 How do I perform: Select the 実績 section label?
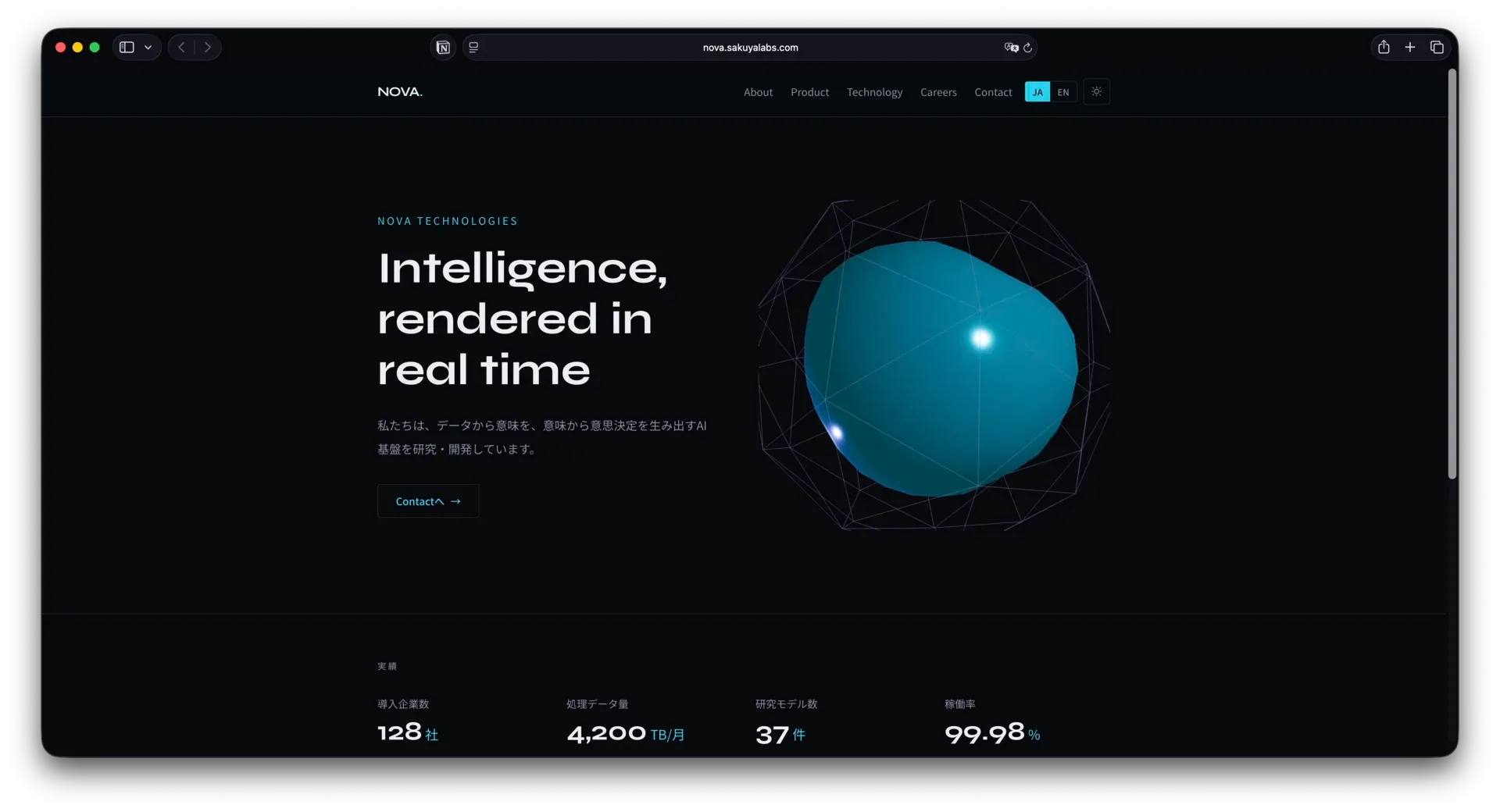click(387, 666)
